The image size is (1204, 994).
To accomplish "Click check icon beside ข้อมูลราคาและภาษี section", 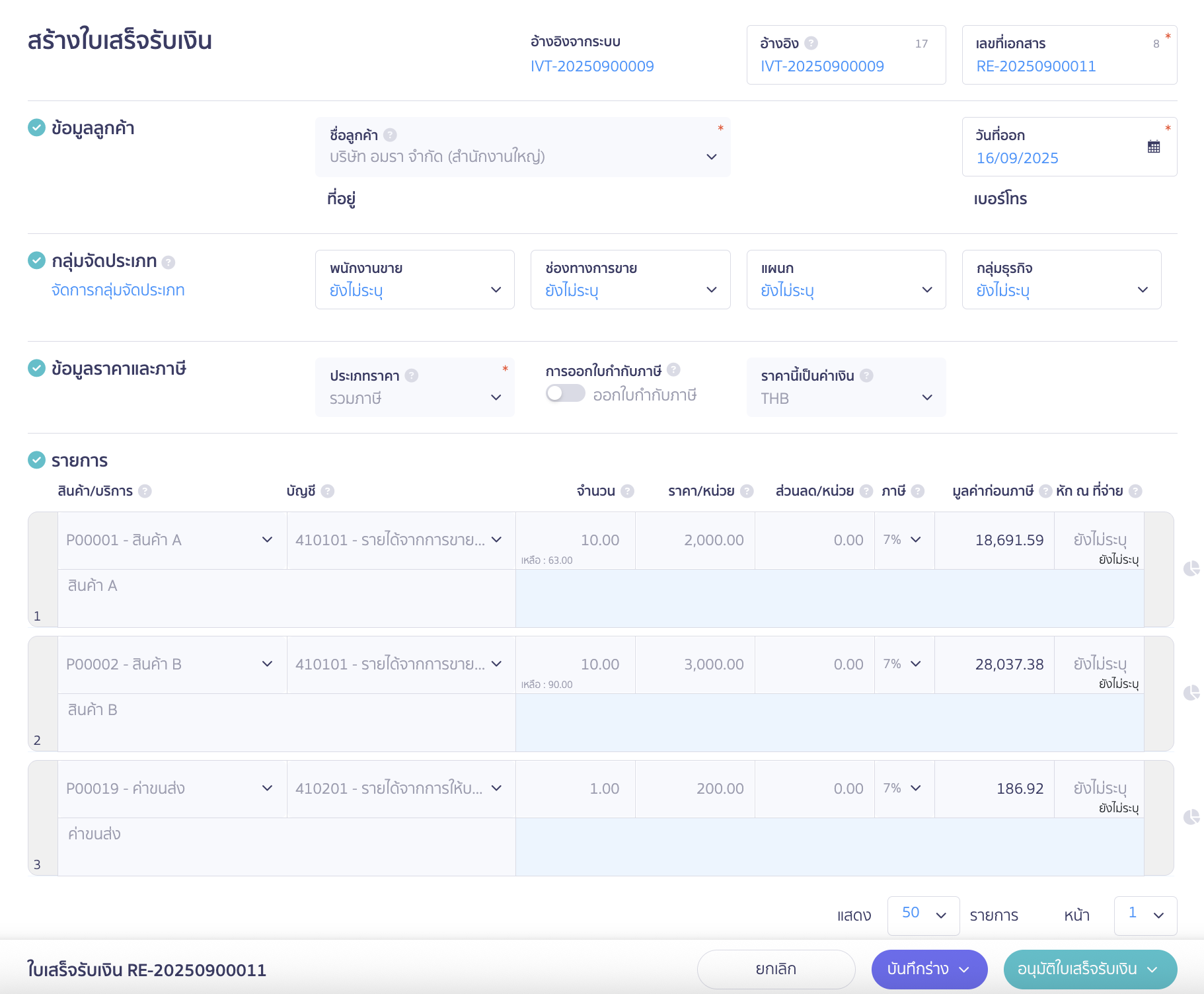I will tap(36, 368).
